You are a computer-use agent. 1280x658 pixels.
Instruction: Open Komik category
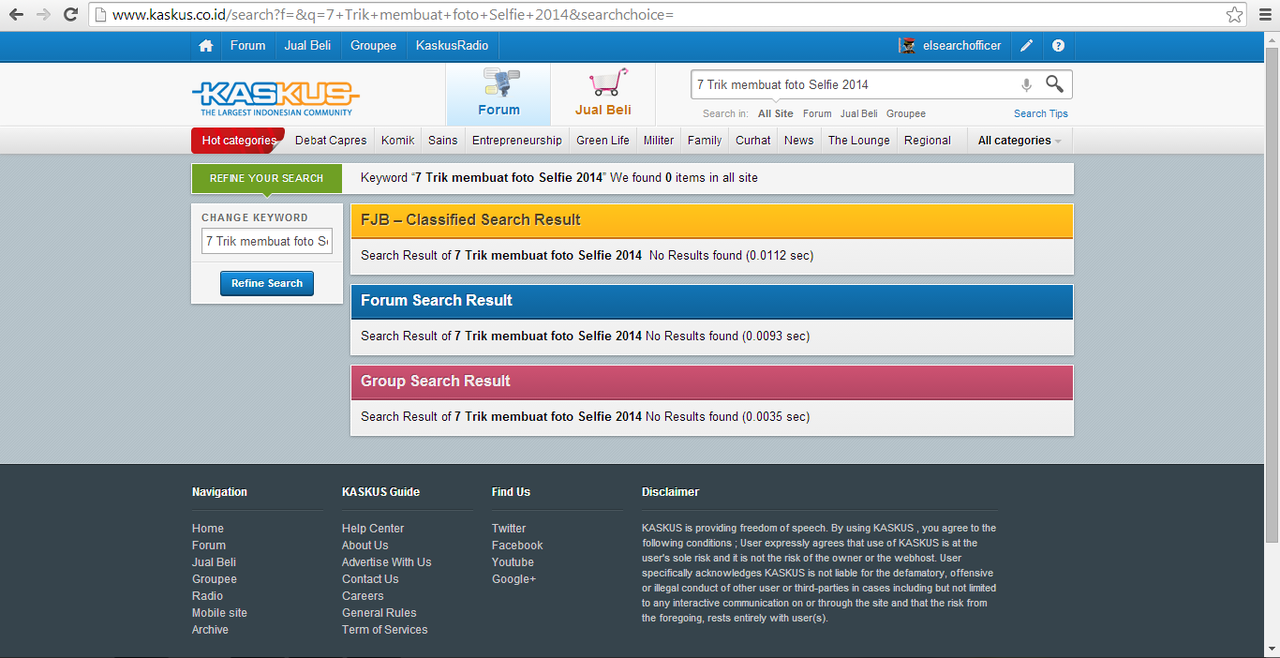point(398,141)
